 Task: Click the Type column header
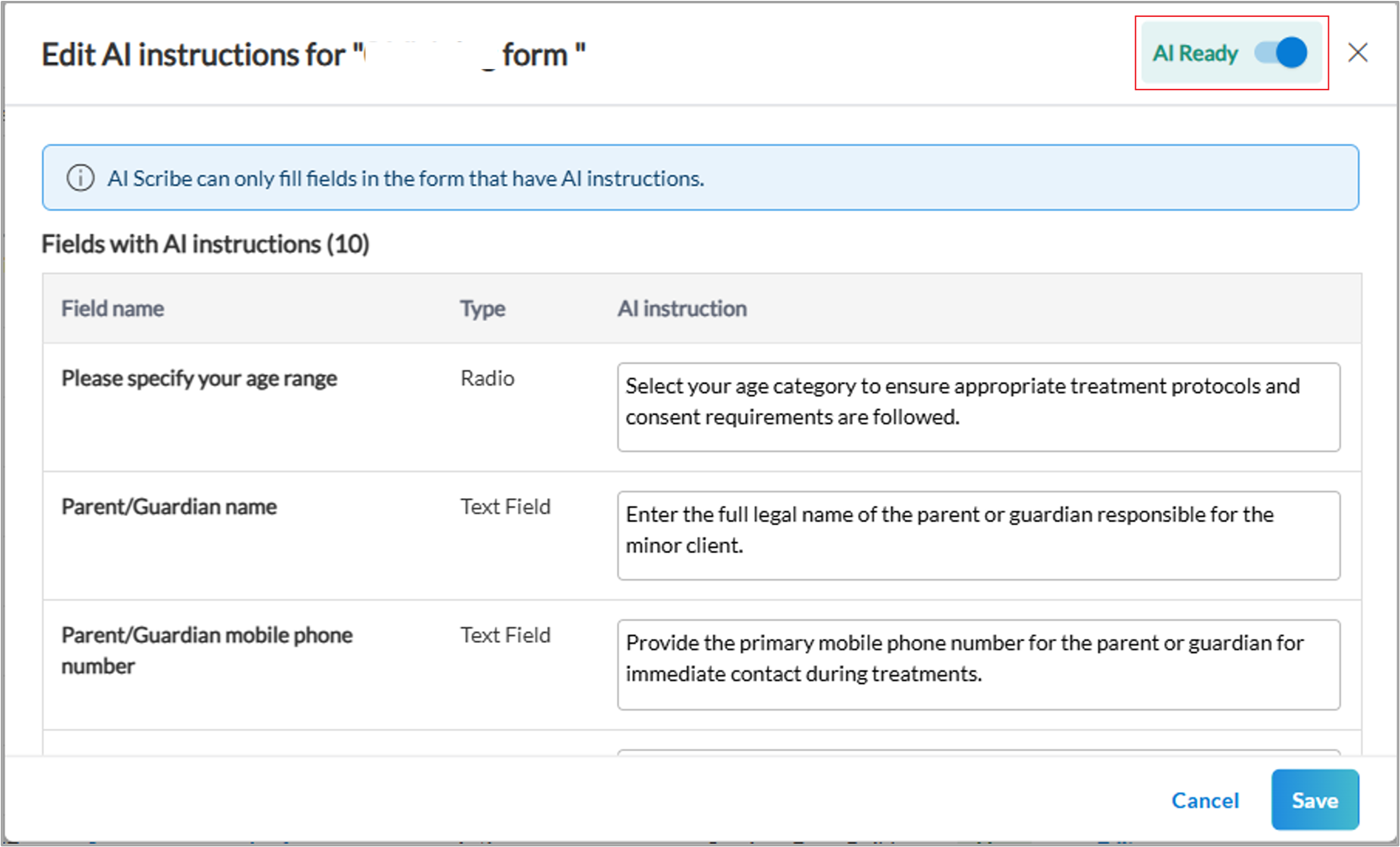point(482,308)
